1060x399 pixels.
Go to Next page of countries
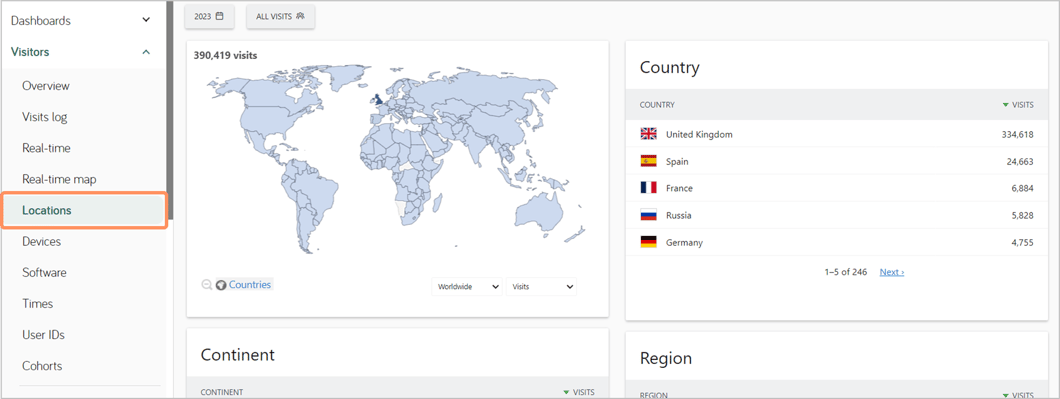(892, 272)
